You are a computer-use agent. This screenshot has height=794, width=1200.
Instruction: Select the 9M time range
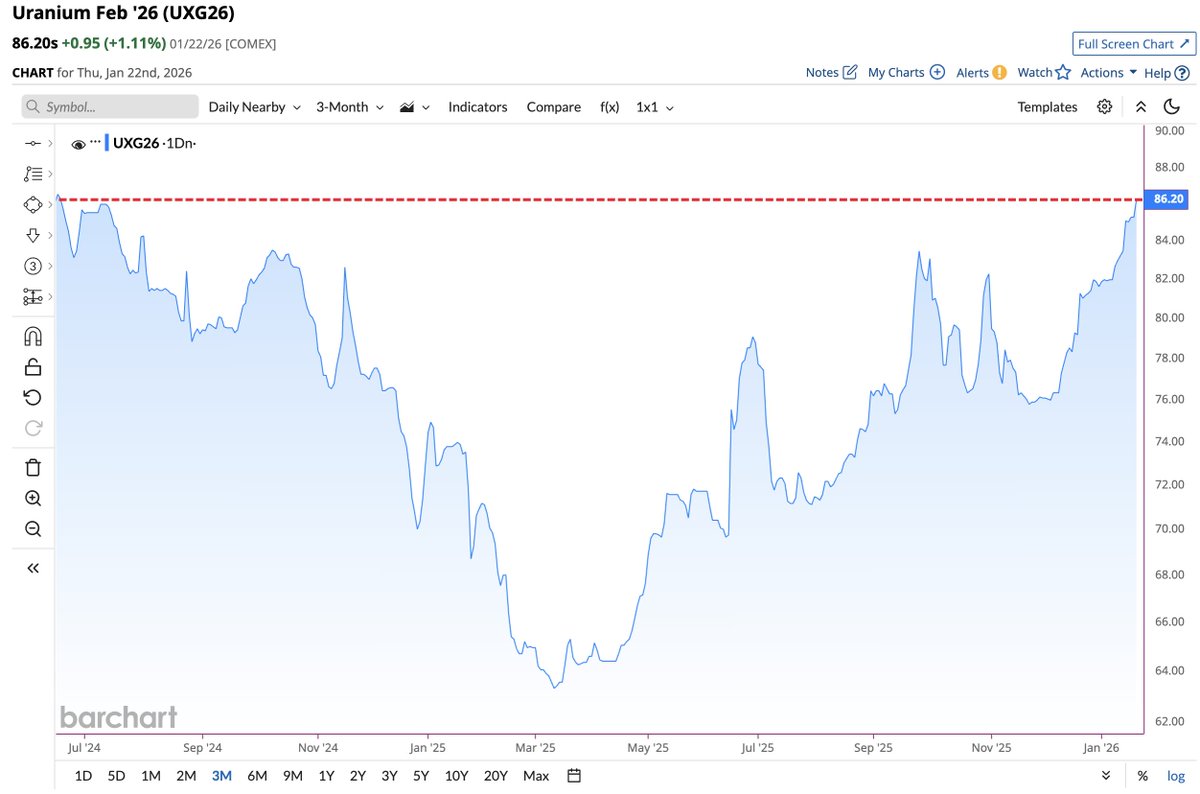293,775
